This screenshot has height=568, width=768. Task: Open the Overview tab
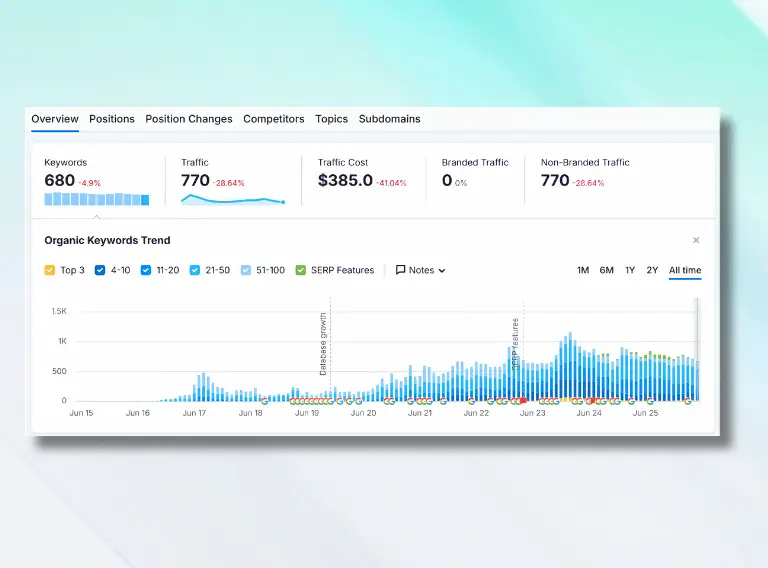(x=55, y=119)
